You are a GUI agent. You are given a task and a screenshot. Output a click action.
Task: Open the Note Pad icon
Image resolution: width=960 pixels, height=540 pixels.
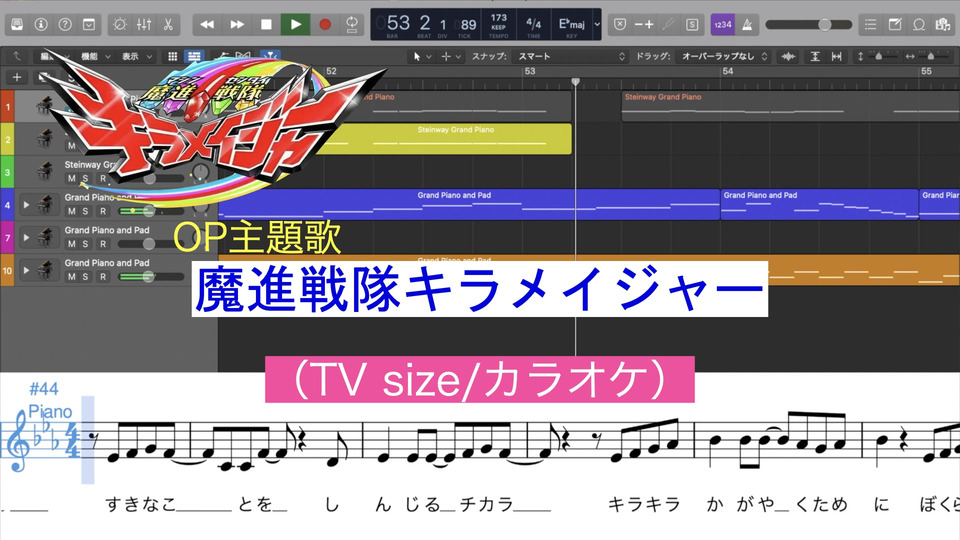894,24
